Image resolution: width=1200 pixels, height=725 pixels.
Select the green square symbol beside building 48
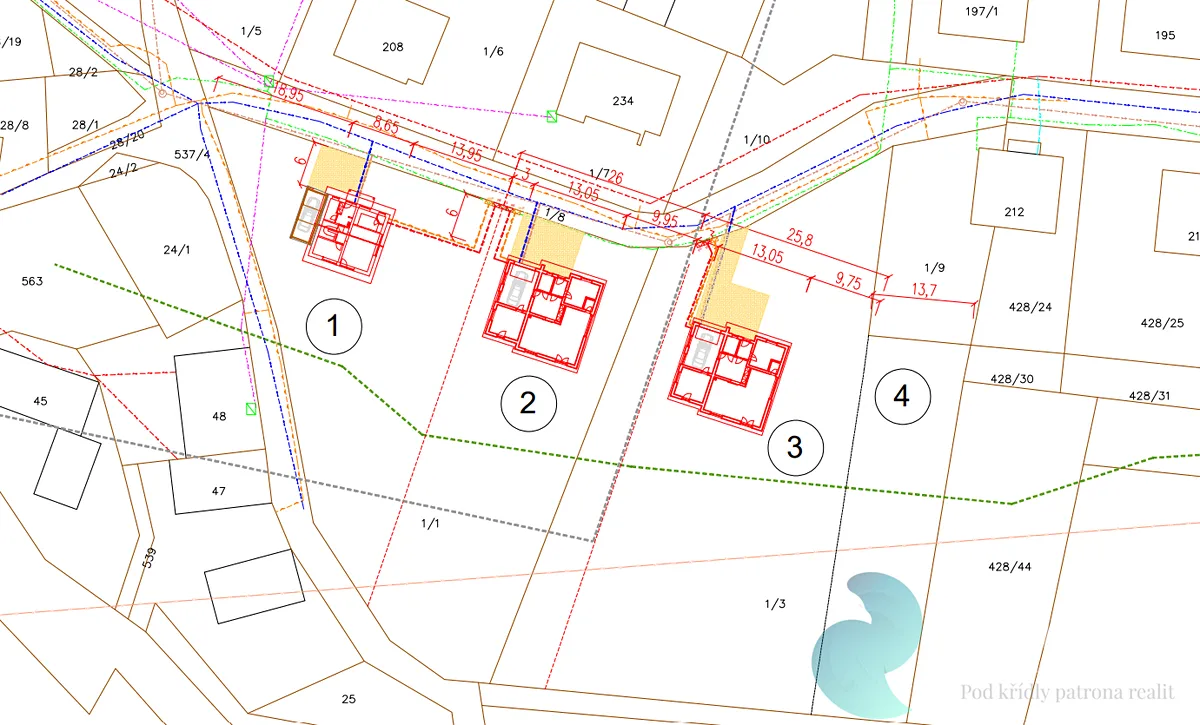pyautogui.click(x=251, y=408)
